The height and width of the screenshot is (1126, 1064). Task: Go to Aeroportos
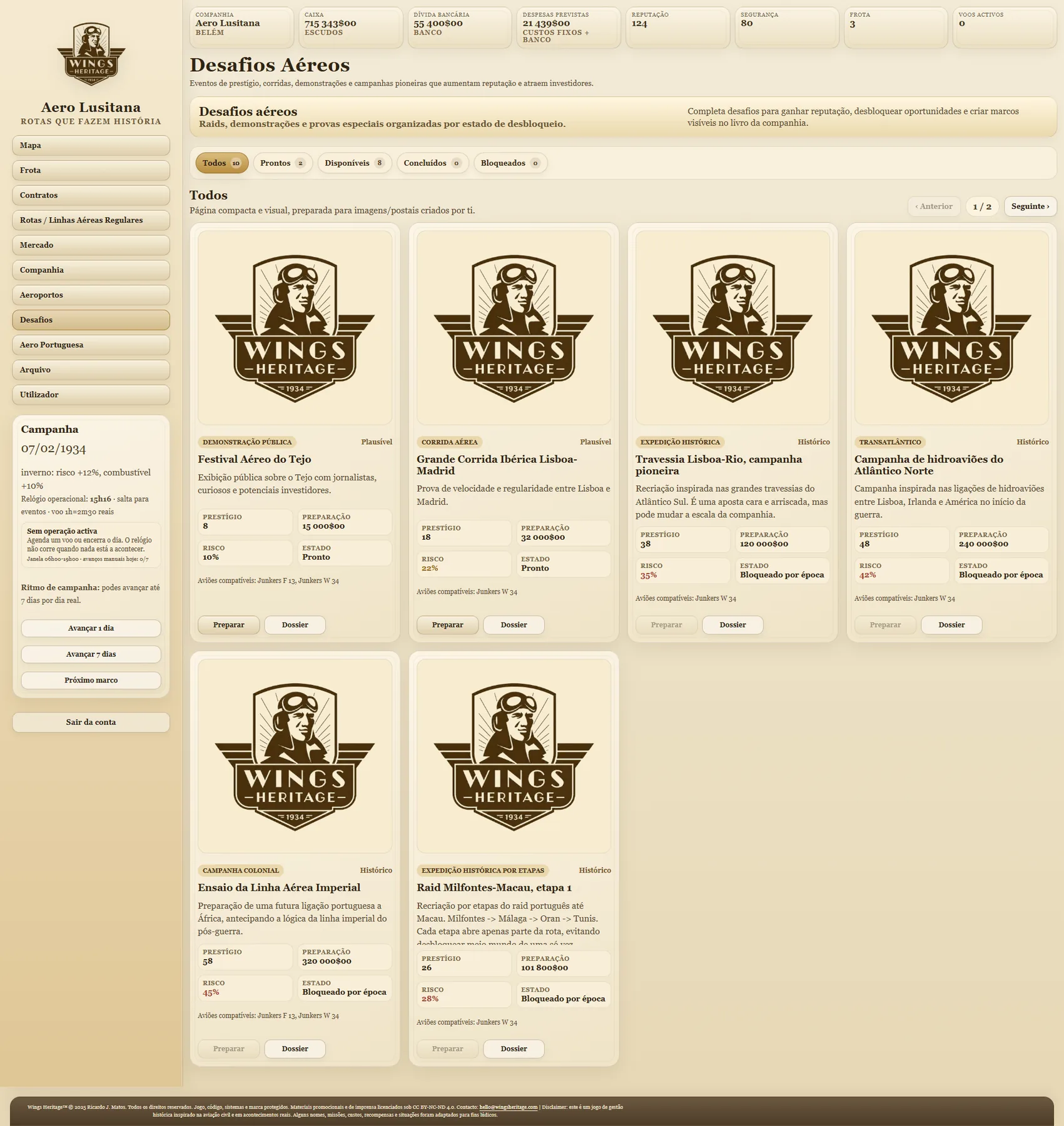pyautogui.click(x=91, y=295)
